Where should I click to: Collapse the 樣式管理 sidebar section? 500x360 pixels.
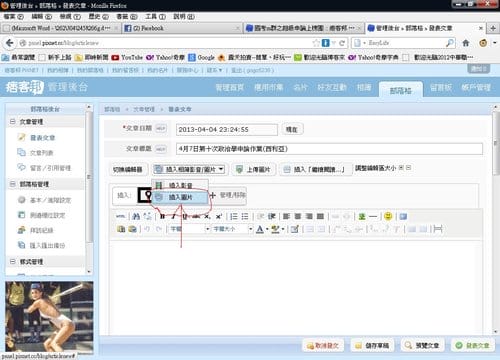point(12,262)
